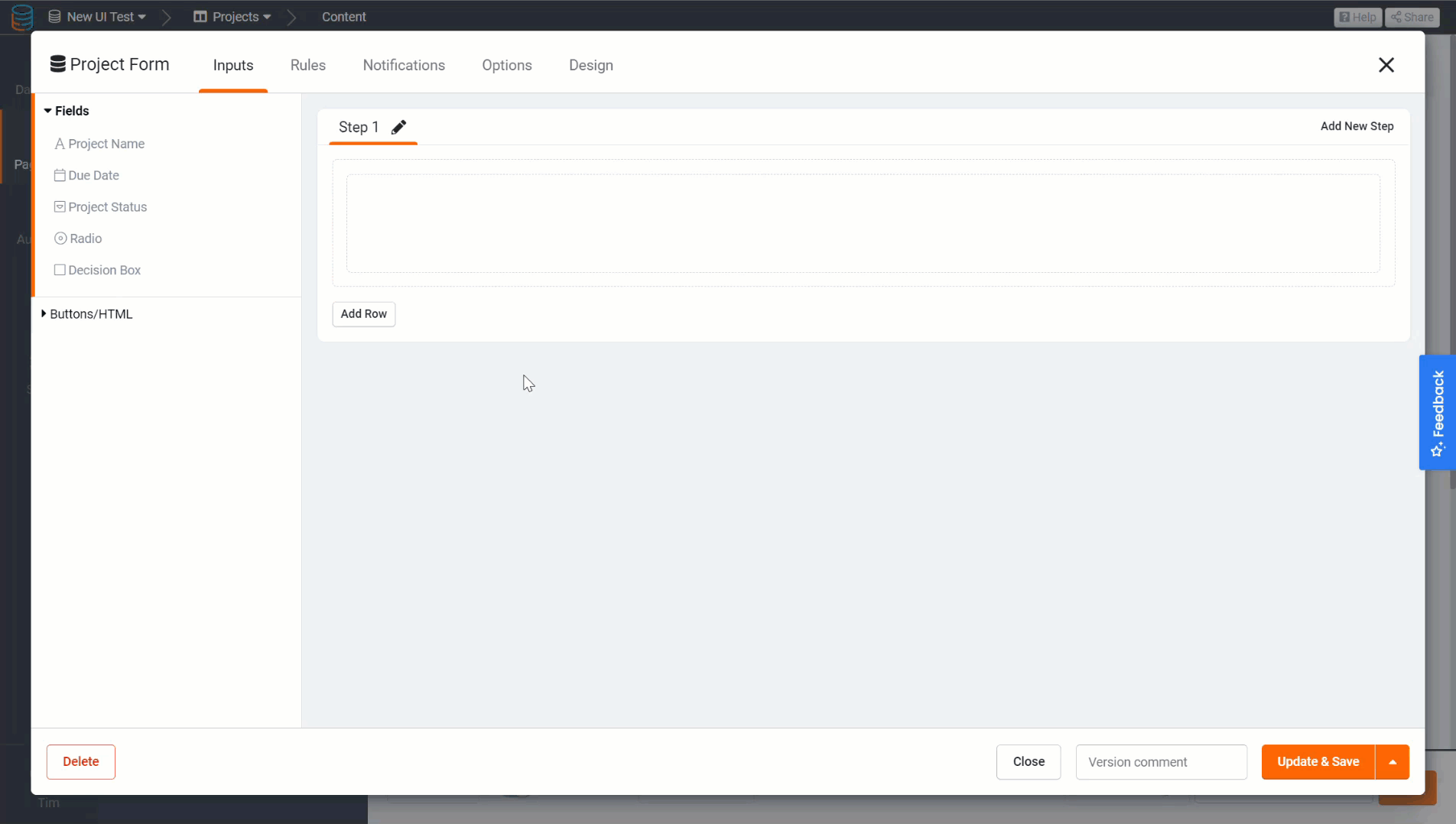
Task: Click the Add Row button
Action: click(364, 314)
